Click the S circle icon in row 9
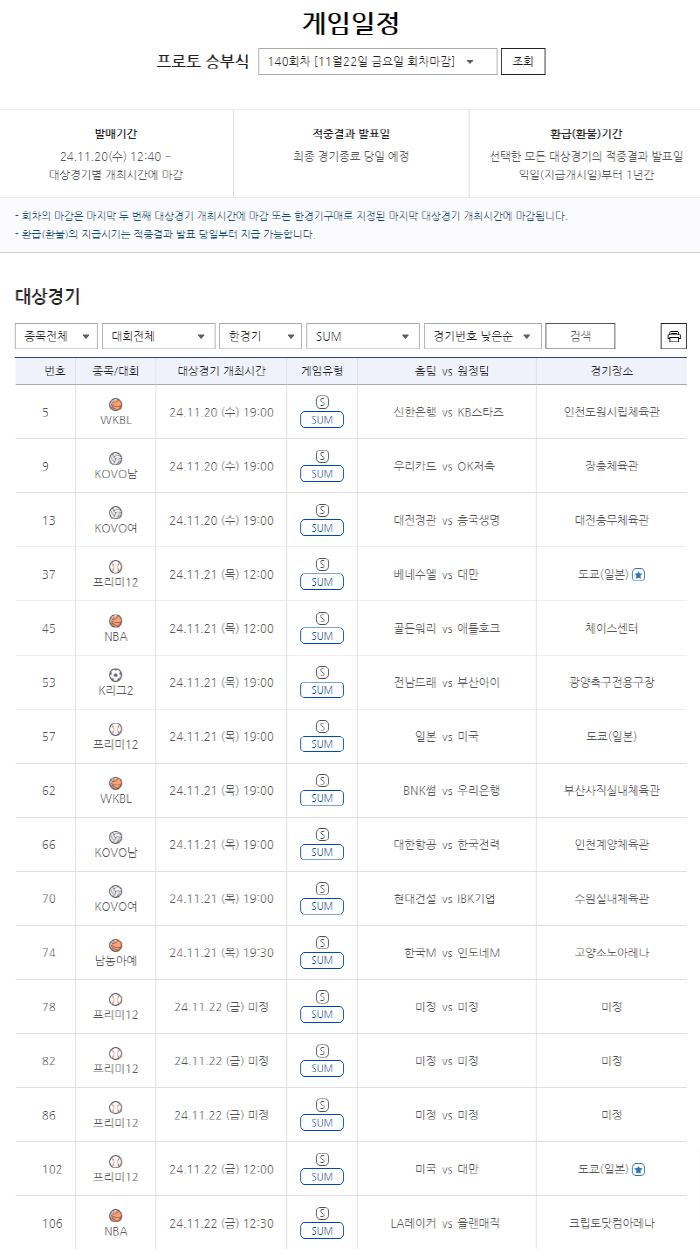 click(322, 455)
